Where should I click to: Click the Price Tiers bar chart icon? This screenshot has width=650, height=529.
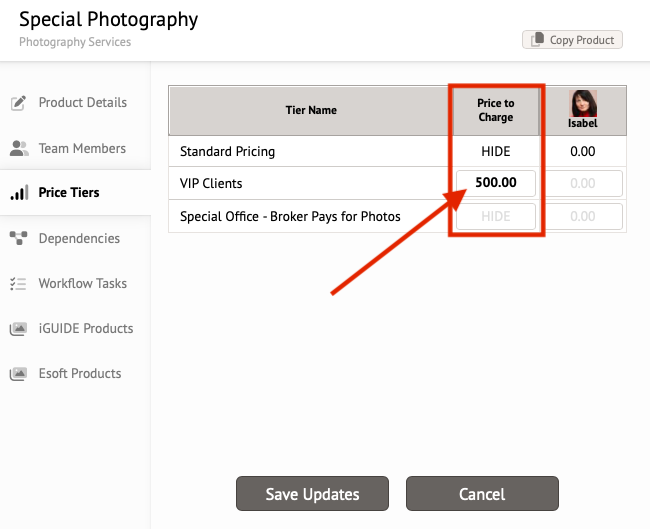19,193
